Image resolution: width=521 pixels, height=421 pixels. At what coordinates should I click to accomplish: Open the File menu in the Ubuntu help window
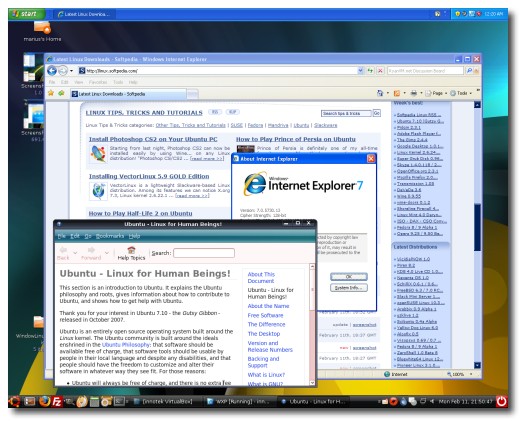(x=62, y=236)
